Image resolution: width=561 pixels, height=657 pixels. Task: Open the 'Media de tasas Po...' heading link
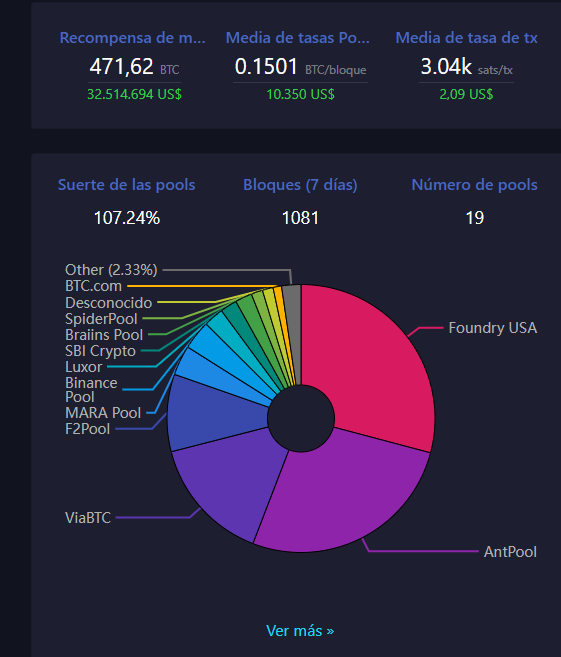(297, 38)
